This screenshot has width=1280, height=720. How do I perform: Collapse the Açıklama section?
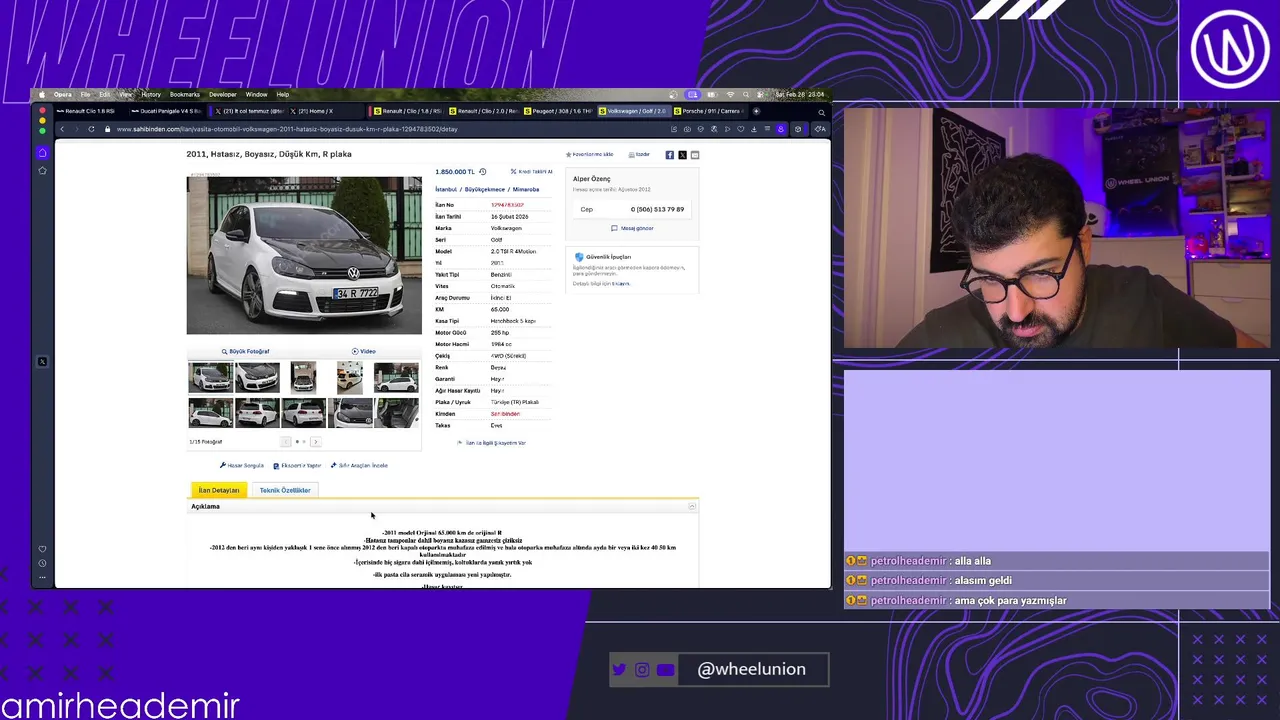pos(691,507)
